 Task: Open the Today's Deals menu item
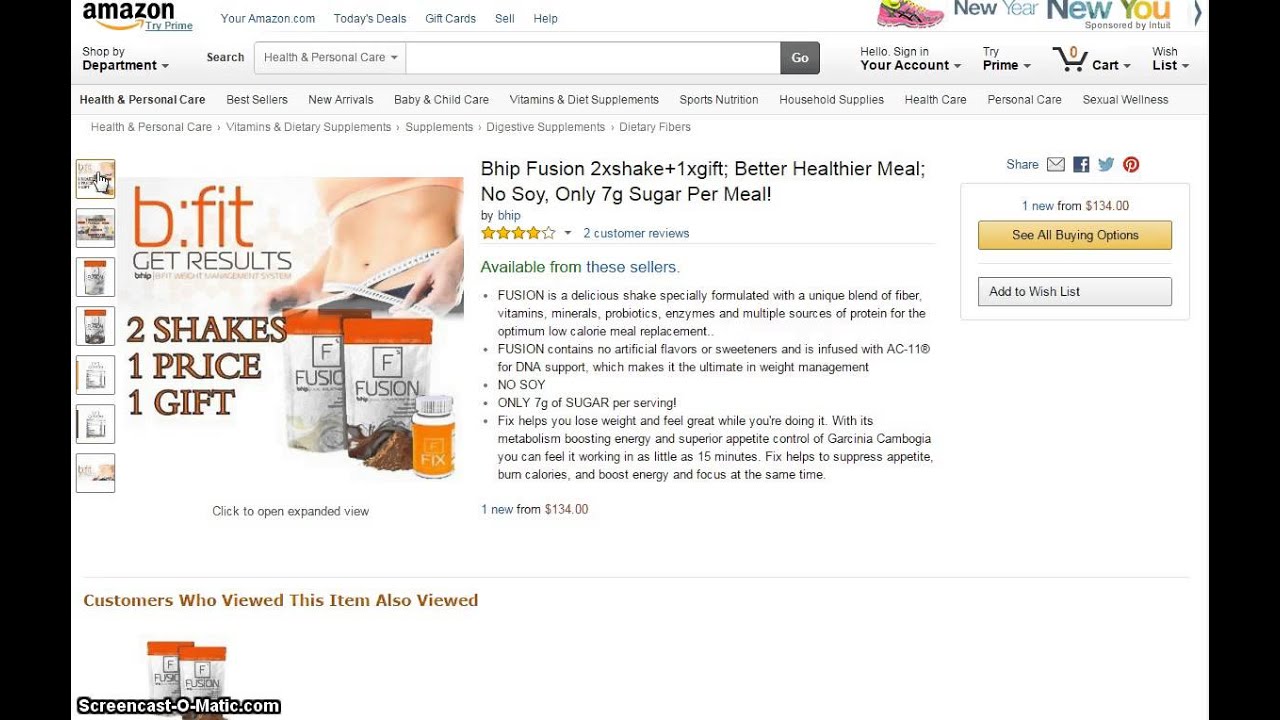click(x=370, y=19)
